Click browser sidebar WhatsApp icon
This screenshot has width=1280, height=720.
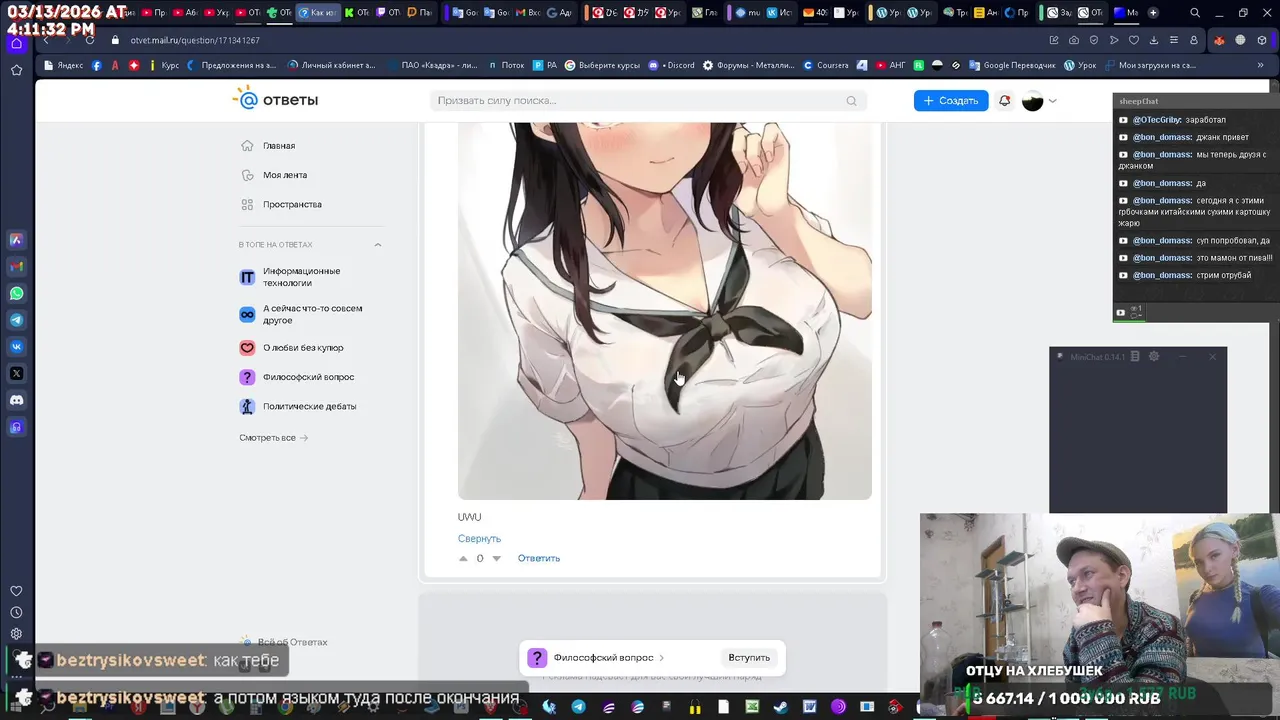pos(16,293)
